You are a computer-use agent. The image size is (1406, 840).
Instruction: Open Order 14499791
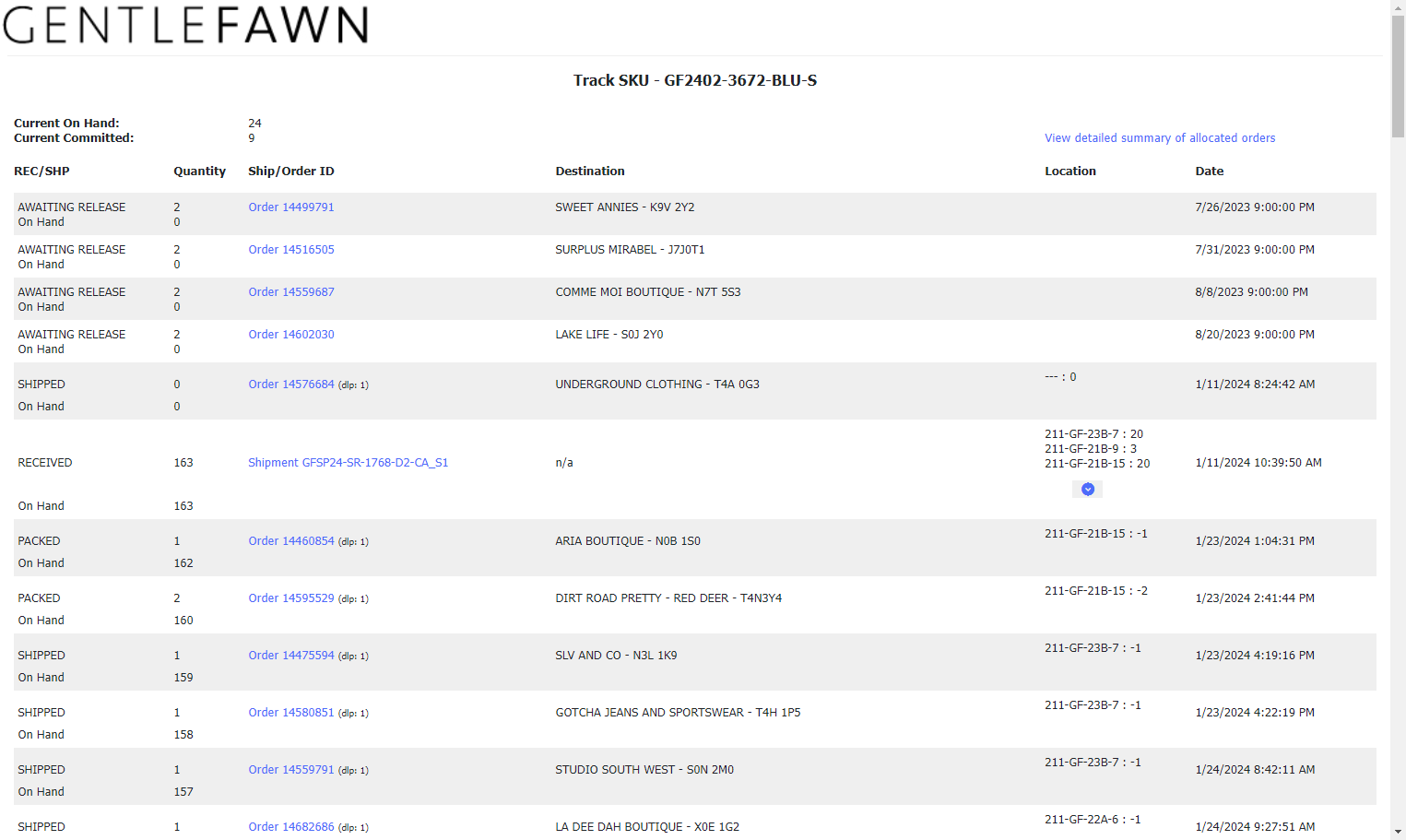click(291, 207)
